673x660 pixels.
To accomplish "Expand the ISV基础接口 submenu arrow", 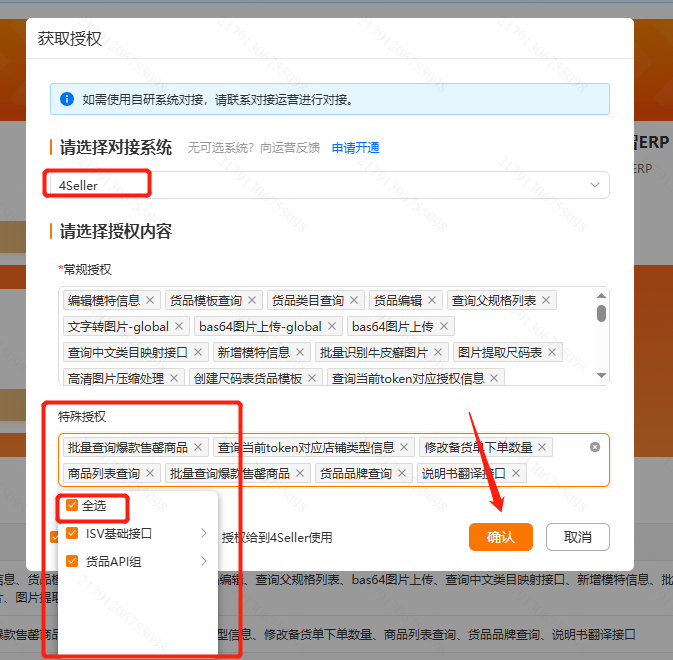I will click(x=204, y=533).
